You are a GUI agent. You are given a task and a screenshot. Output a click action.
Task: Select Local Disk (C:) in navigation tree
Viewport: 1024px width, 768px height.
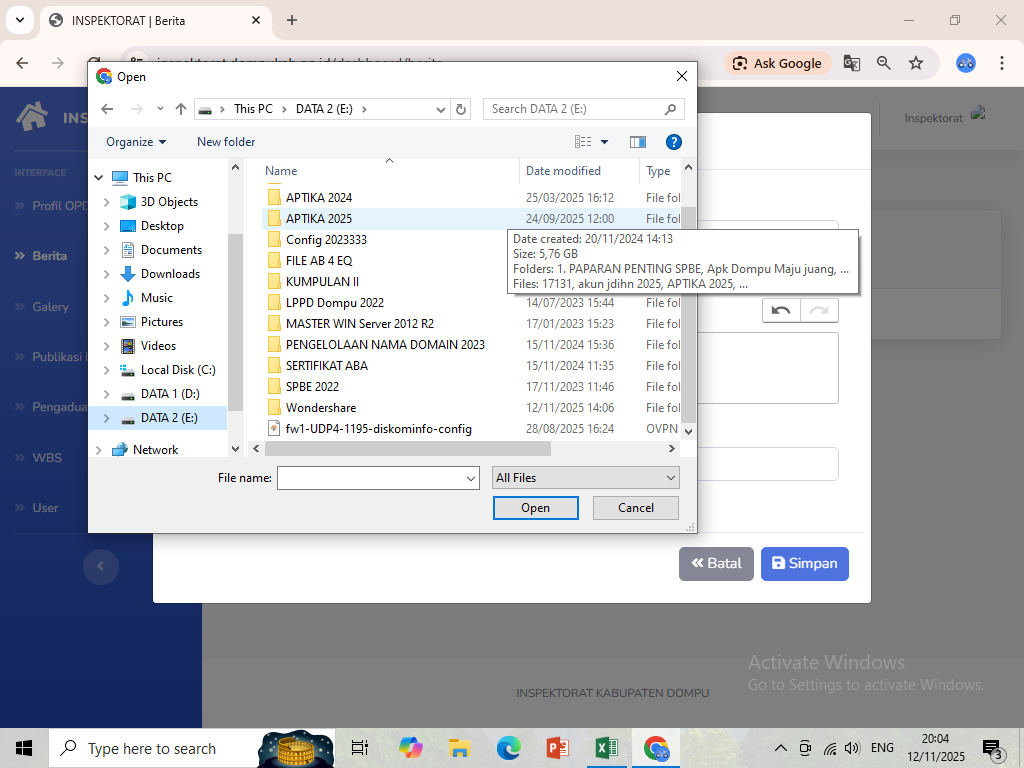click(177, 370)
